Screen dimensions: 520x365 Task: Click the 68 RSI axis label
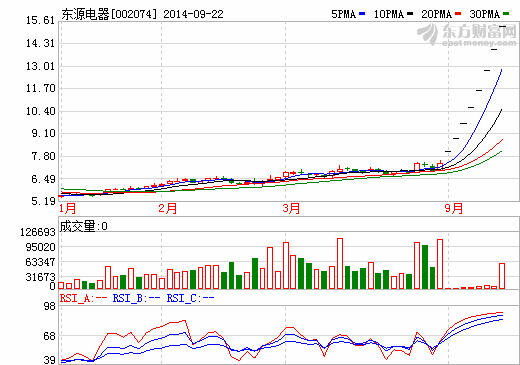pos(50,336)
